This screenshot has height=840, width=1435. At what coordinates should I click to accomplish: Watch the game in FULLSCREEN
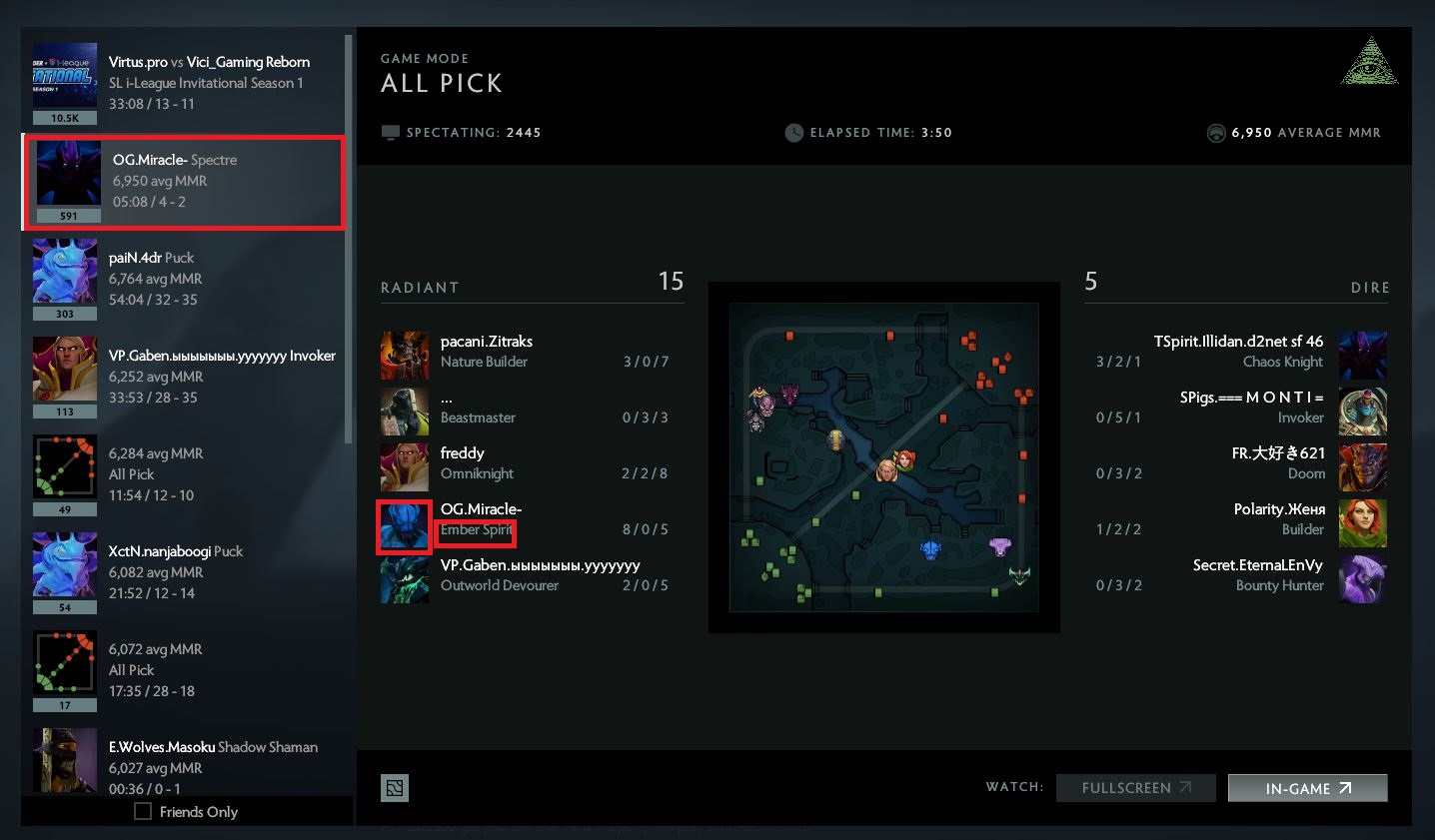[x=1136, y=788]
